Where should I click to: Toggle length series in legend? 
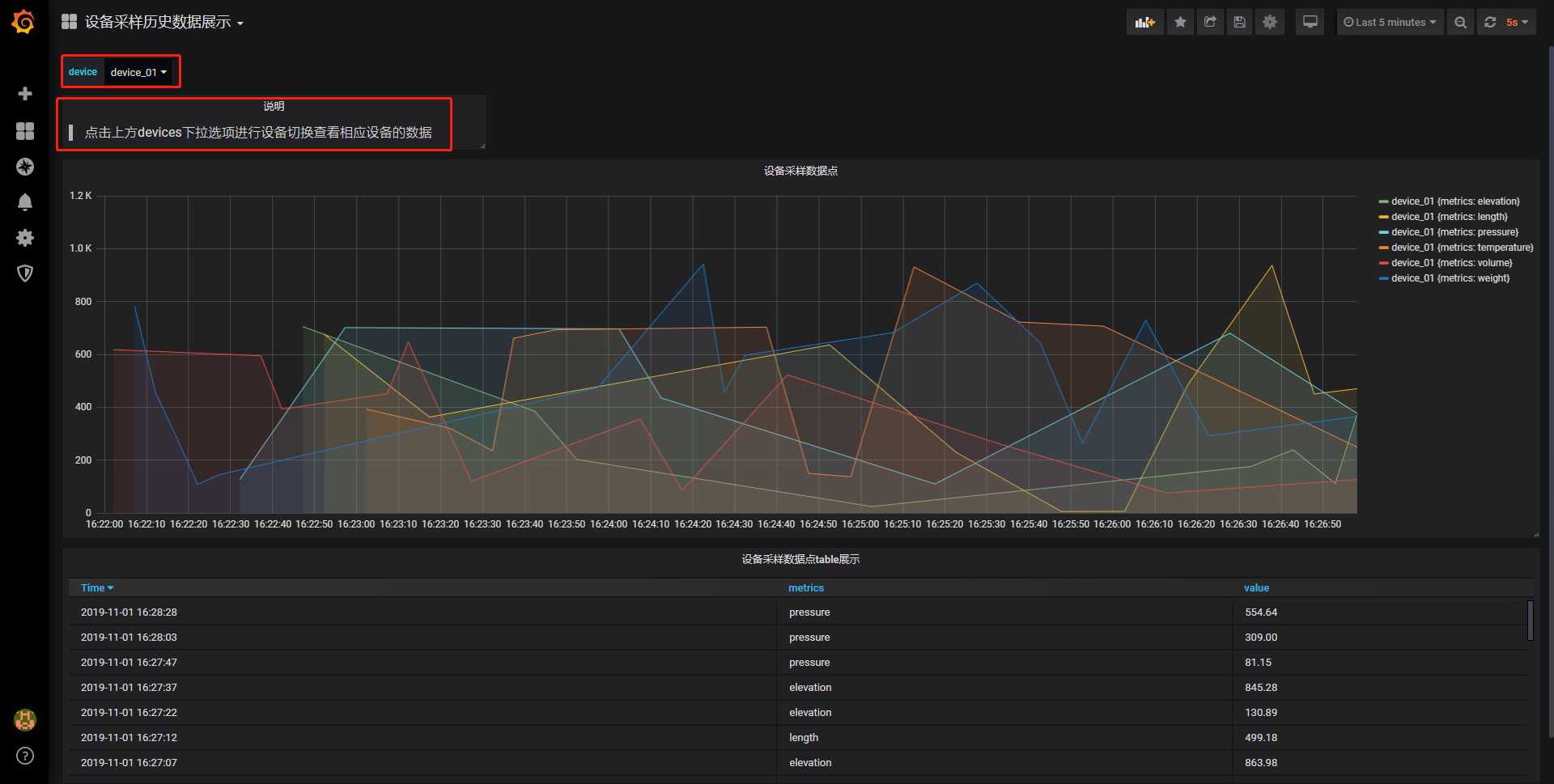tap(1449, 217)
